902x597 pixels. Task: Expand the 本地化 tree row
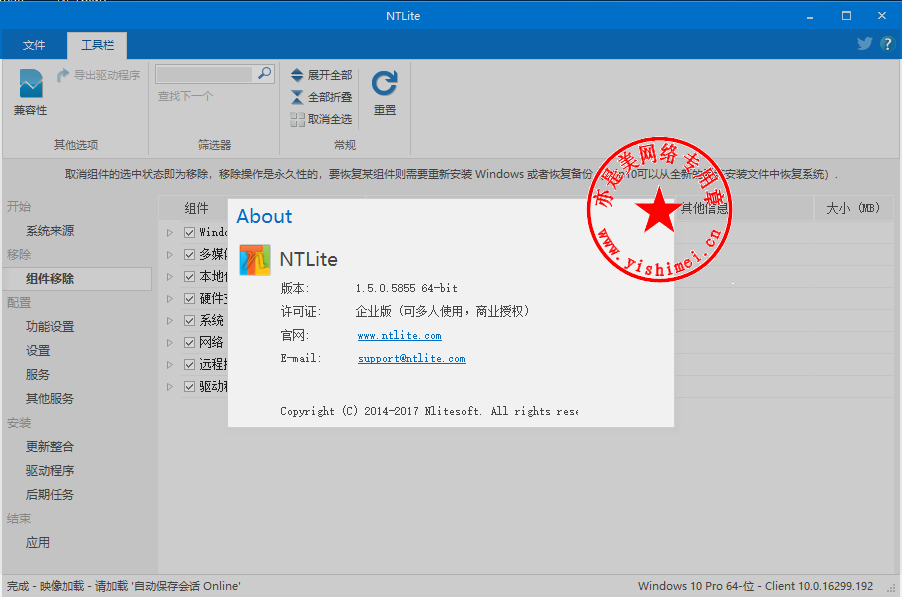point(170,277)
